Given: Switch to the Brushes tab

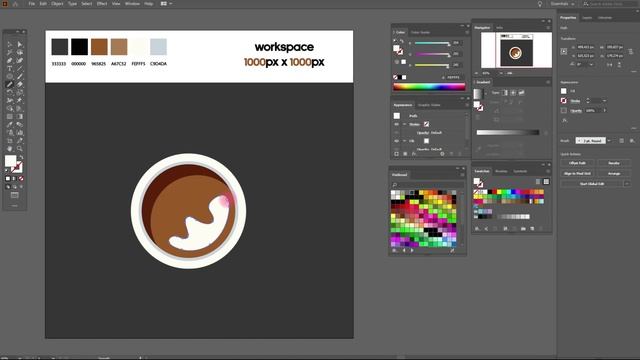Looking at the screenshot, I should pyautogui.click(x=501, y=171).
